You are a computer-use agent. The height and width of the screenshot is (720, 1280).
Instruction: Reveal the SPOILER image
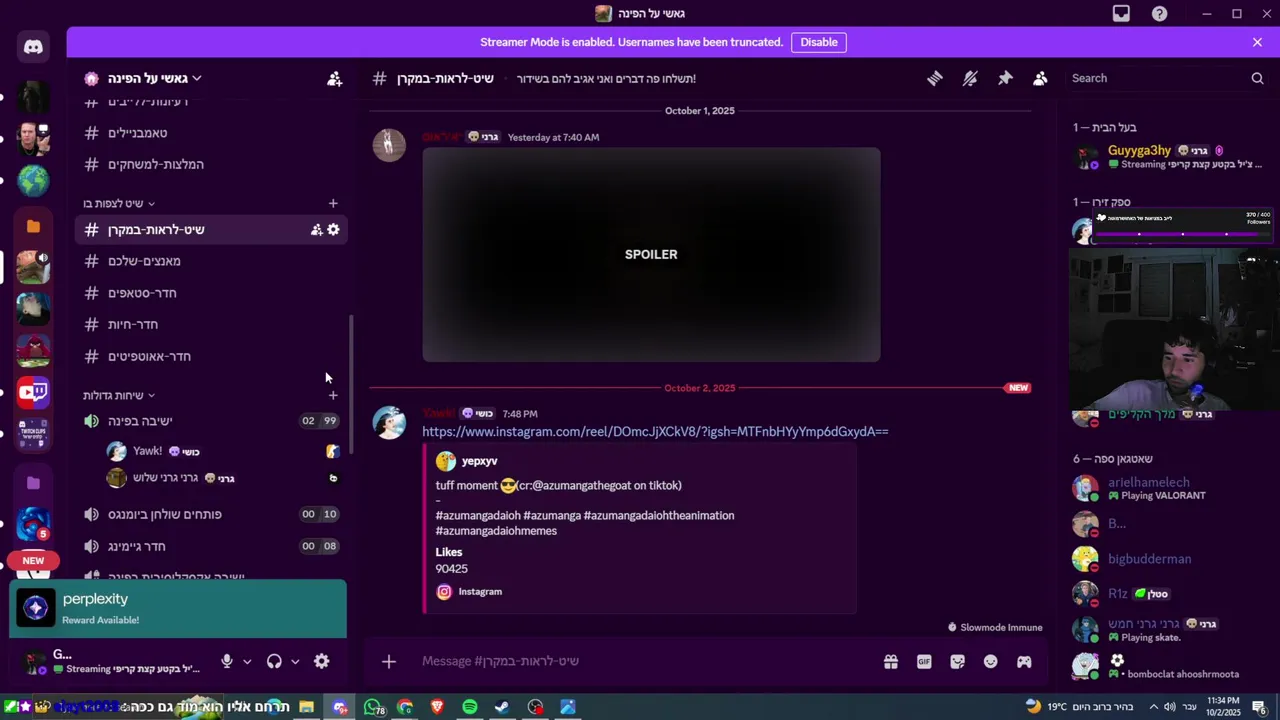pos(651,254)
